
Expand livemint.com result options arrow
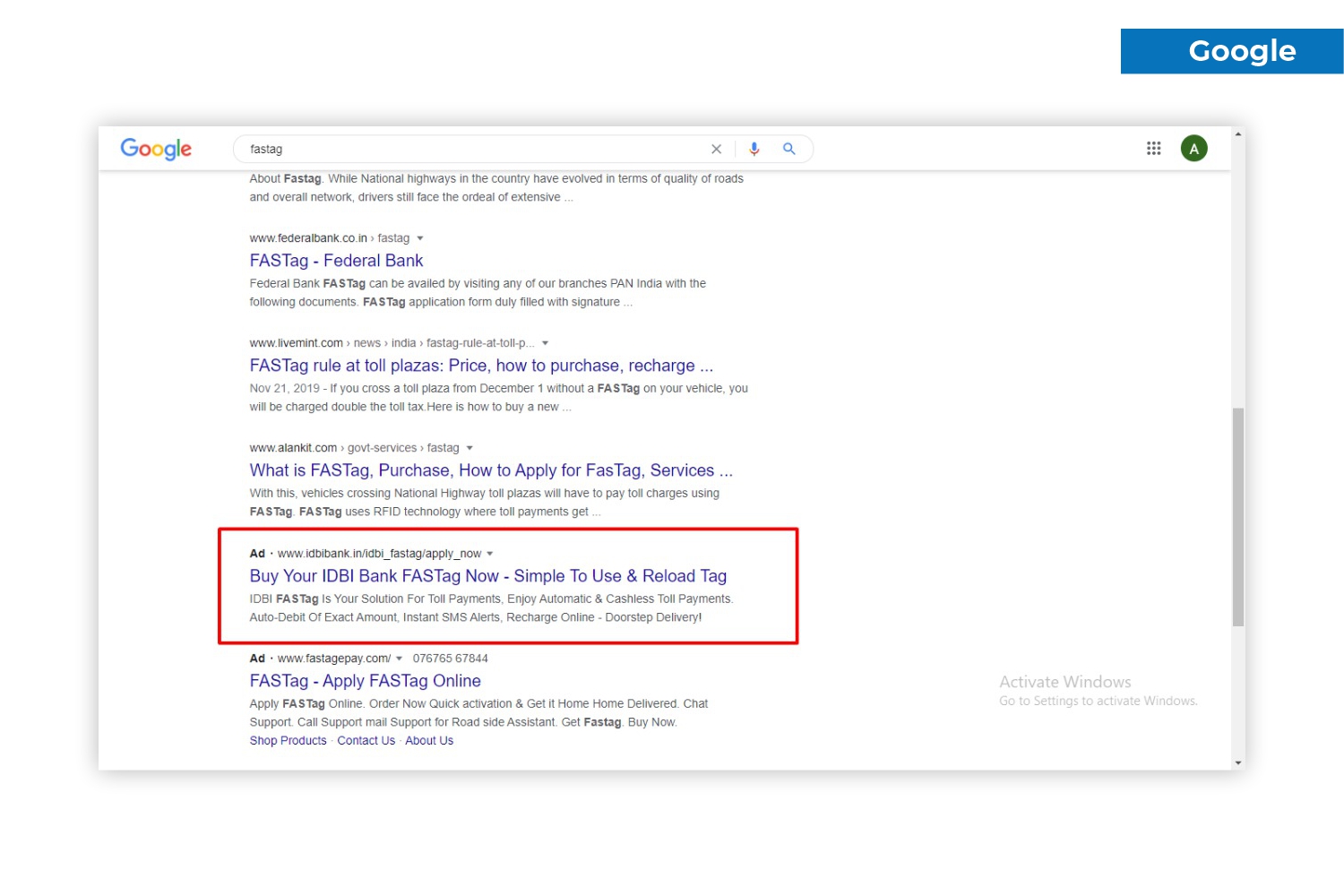(x=545, y=343)
